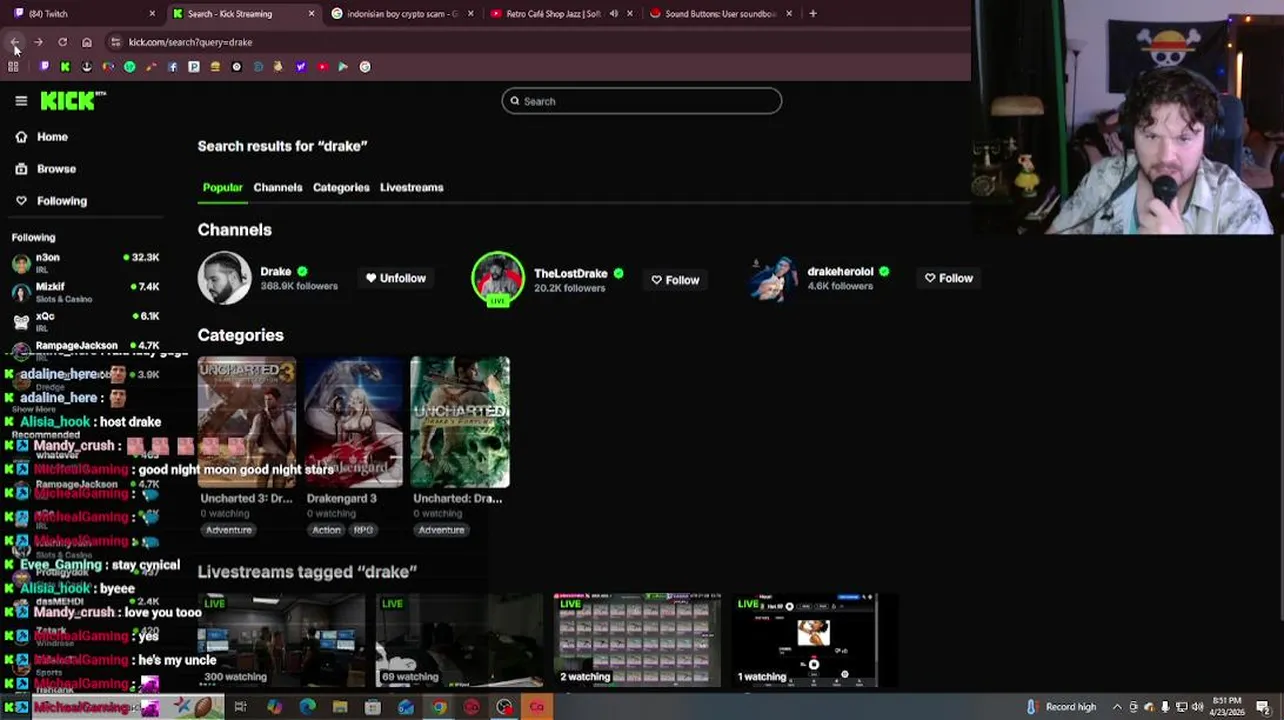Switch to the Categories results tab
Screen dimensions: 1284x720
pyautogui.click(x=341, y=187)
